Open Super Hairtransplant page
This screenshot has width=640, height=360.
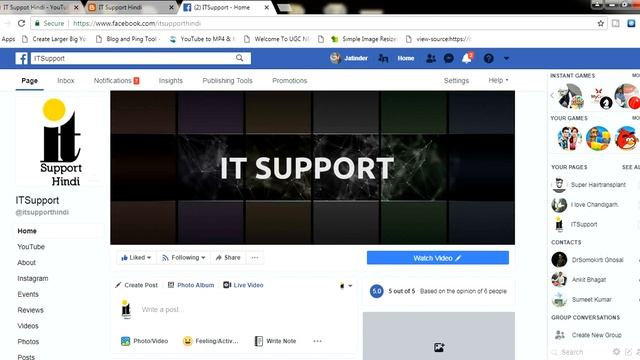(589, 184)
